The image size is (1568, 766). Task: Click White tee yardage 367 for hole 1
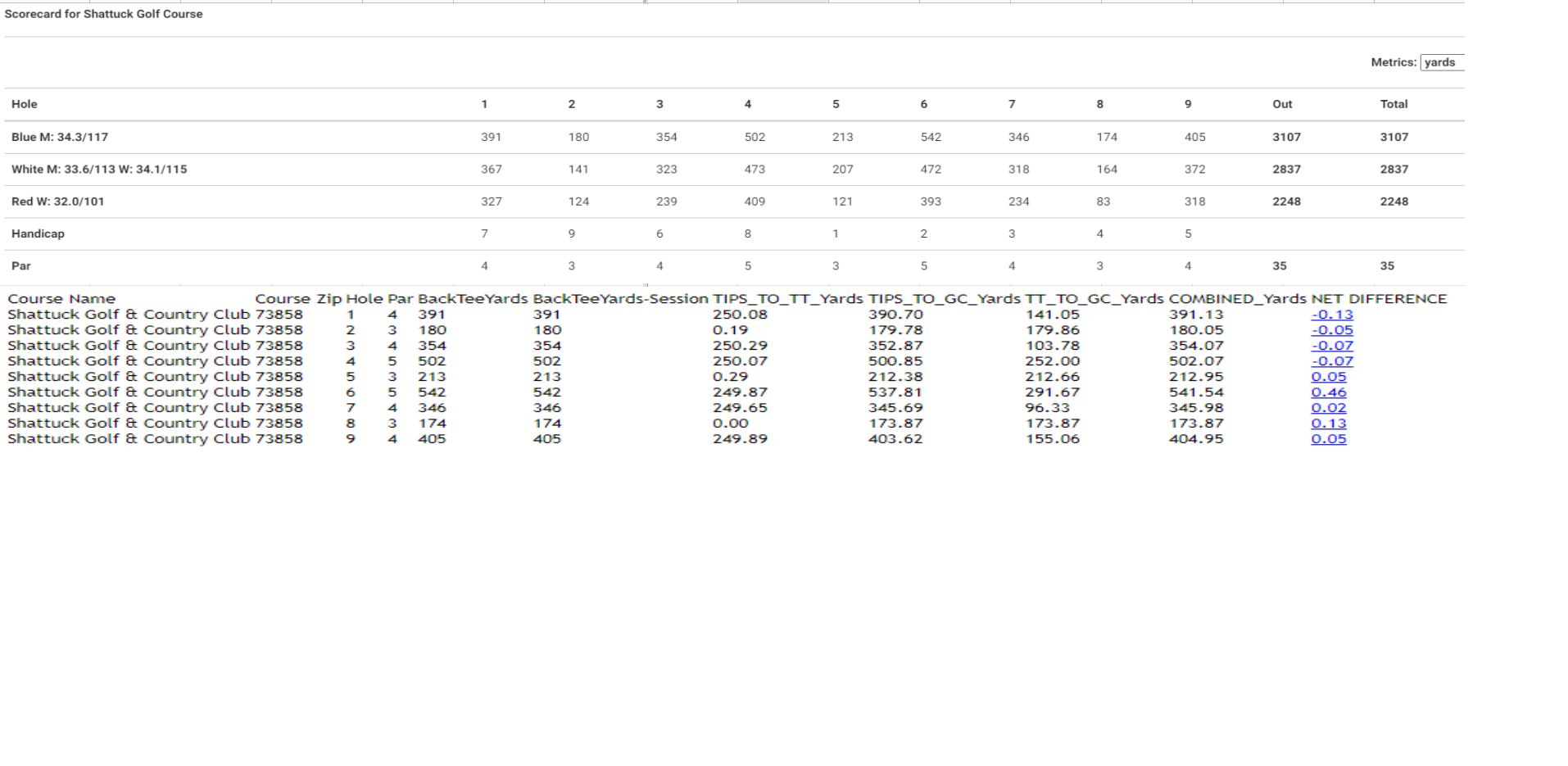coord(491,170)
